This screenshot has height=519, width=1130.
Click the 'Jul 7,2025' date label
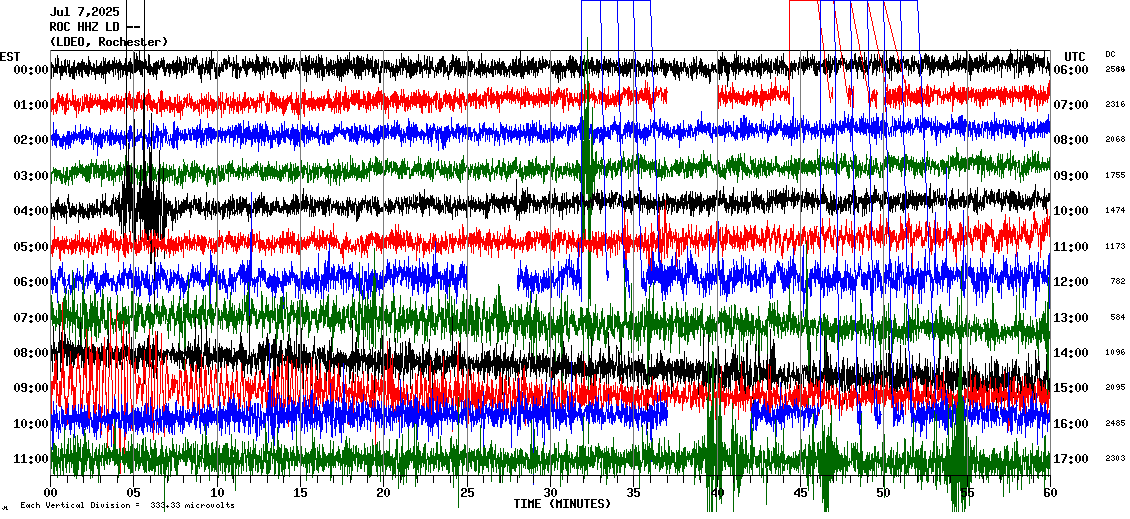pos(84,12)
